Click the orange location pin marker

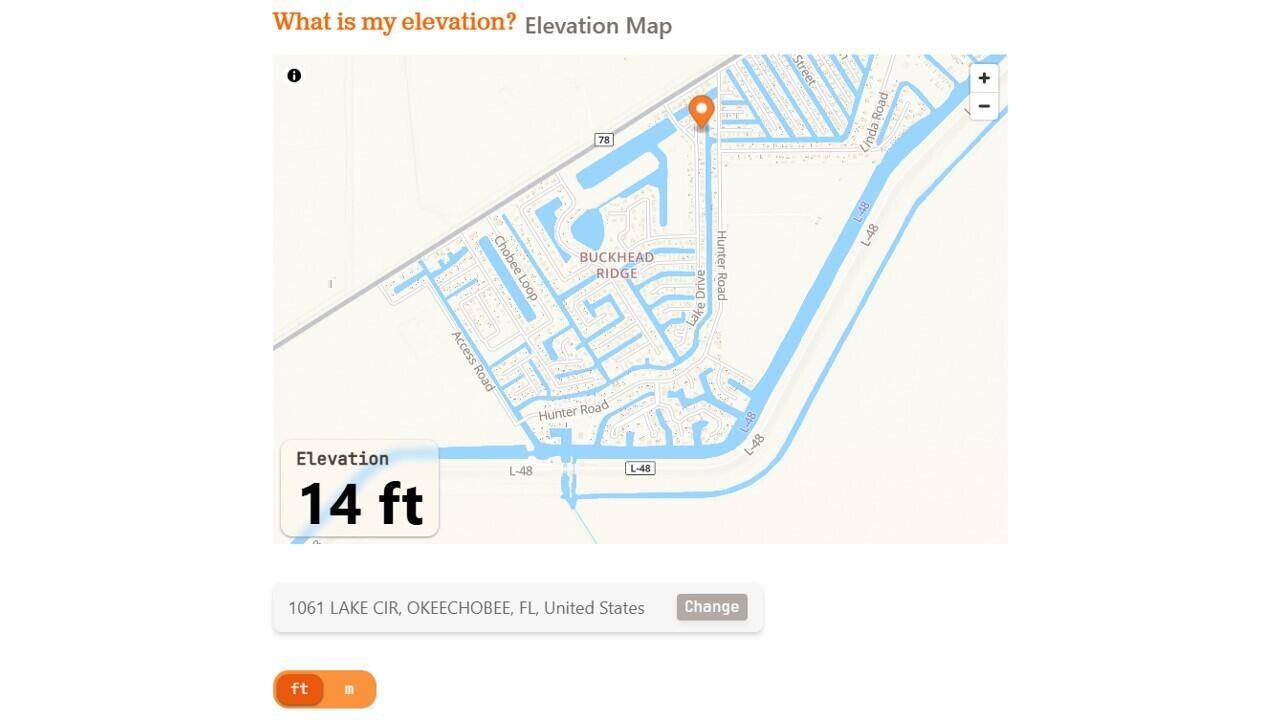point(701,110)
